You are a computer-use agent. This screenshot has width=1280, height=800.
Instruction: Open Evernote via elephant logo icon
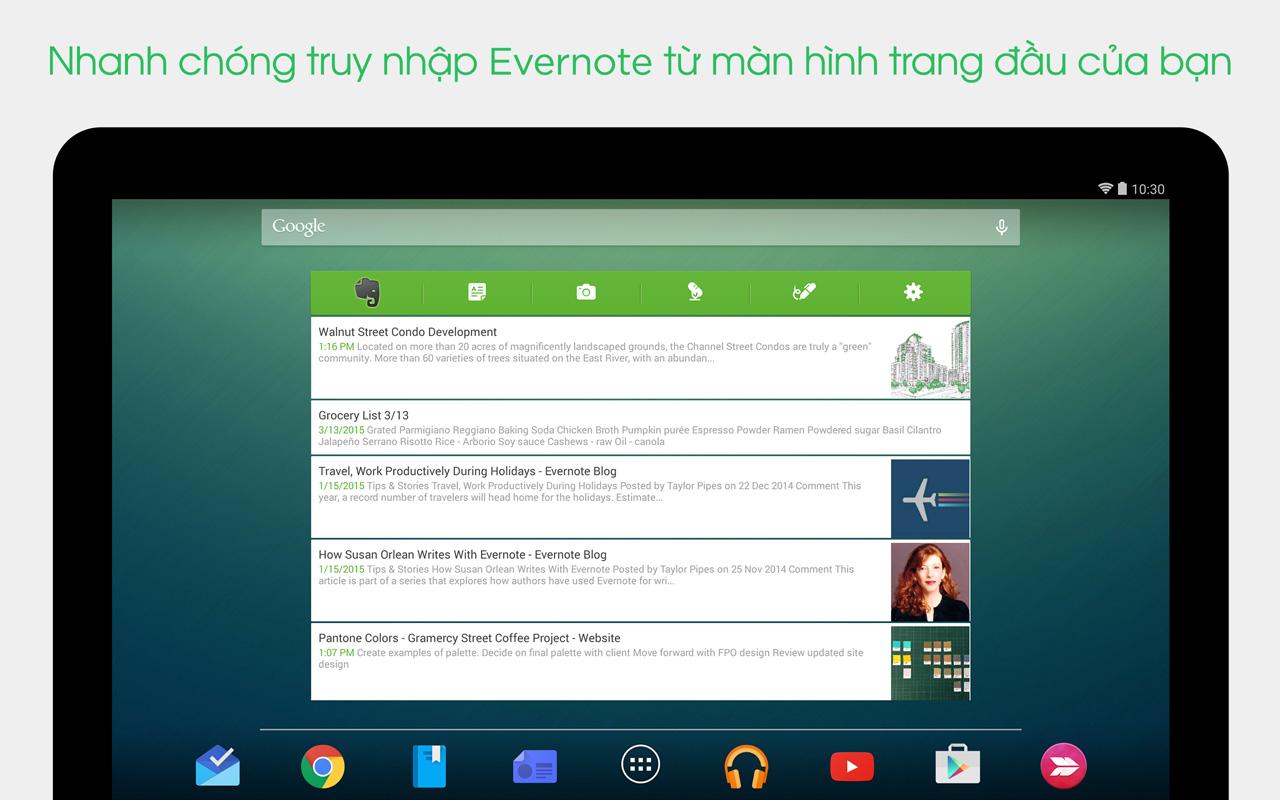tap(367, 292)
